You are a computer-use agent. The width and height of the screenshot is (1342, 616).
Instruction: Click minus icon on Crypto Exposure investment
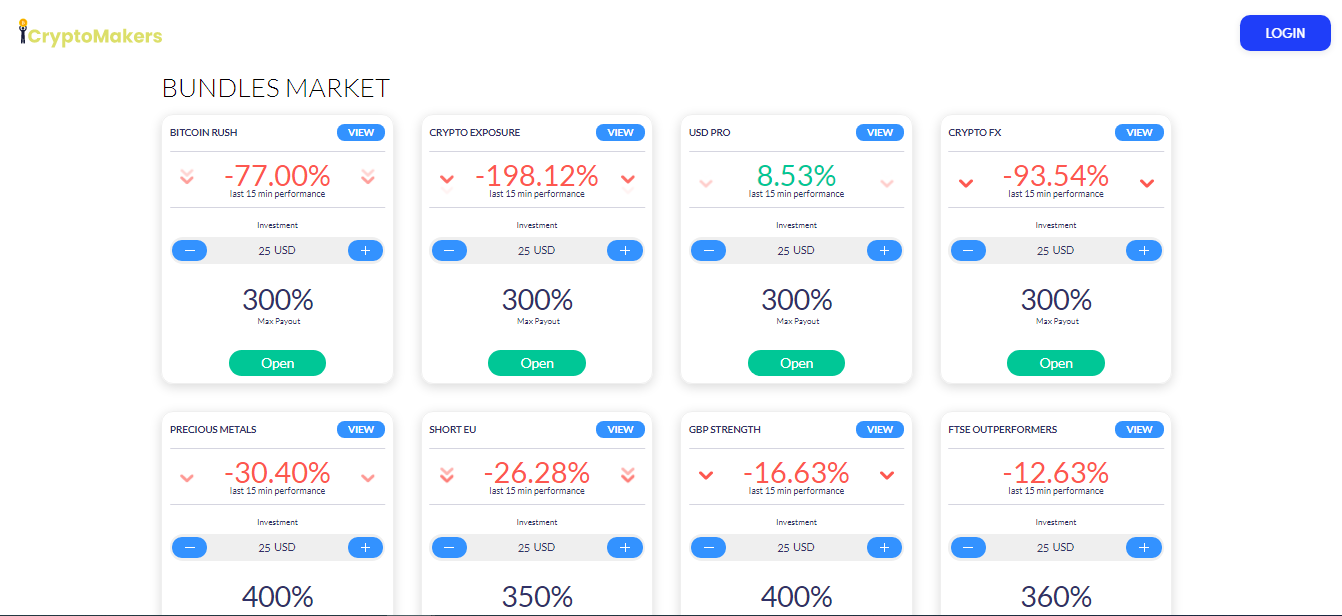tap(449, 250)
